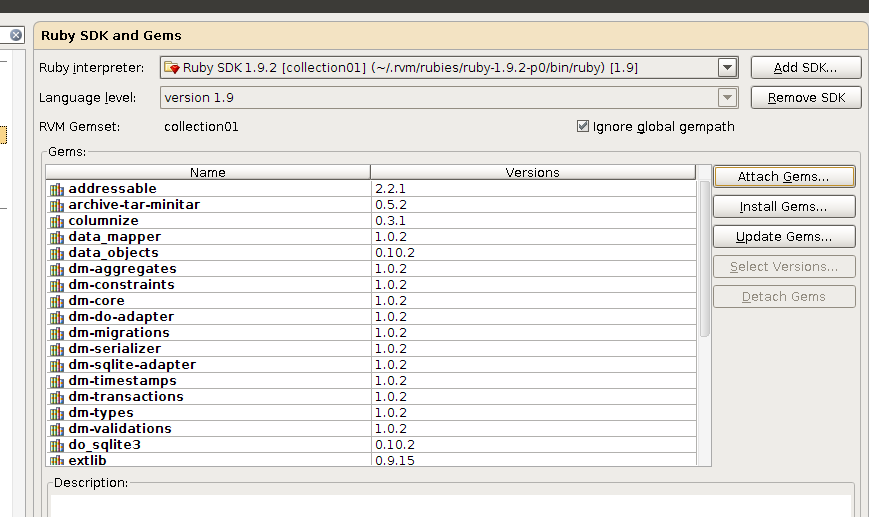Sort gems by the Versions column header
The width and height of the screenshot is (869, 517).
tap(533, 172)
